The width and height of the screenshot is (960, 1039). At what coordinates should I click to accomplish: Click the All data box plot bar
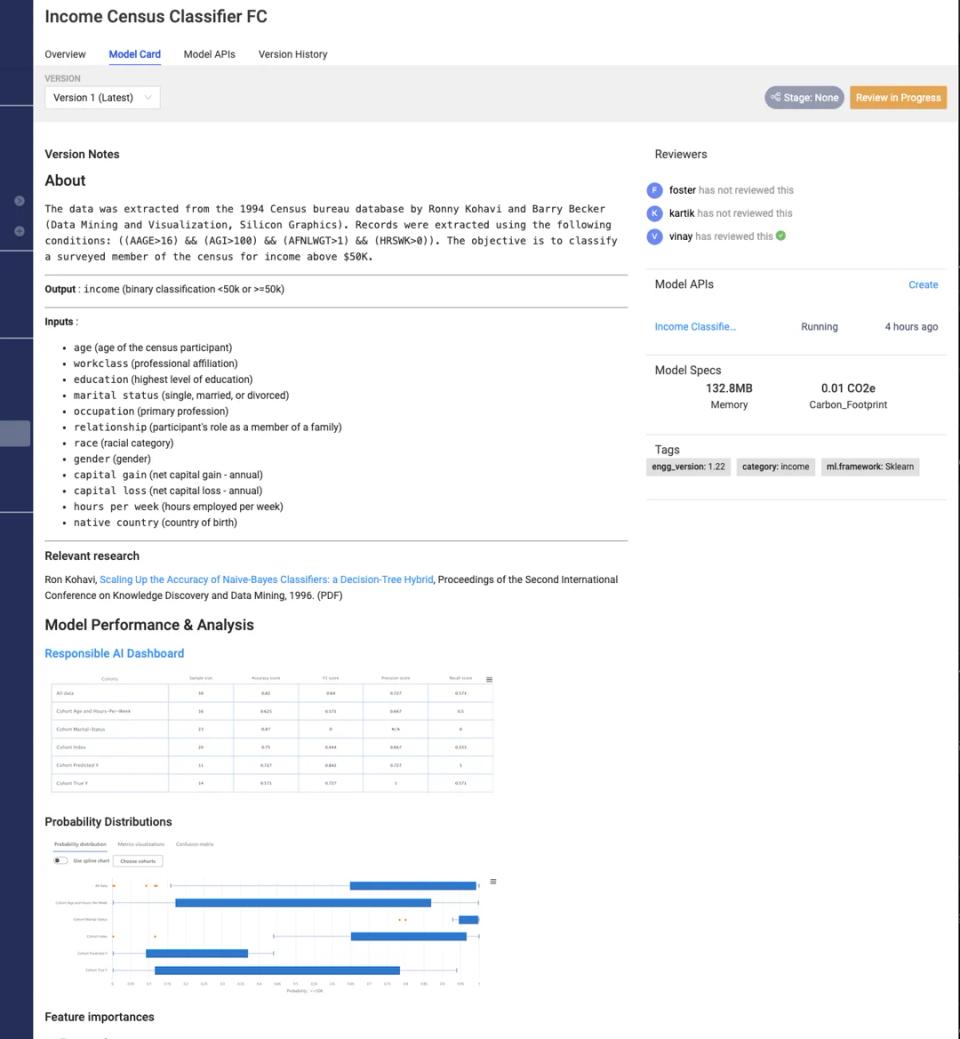(413, 886)
